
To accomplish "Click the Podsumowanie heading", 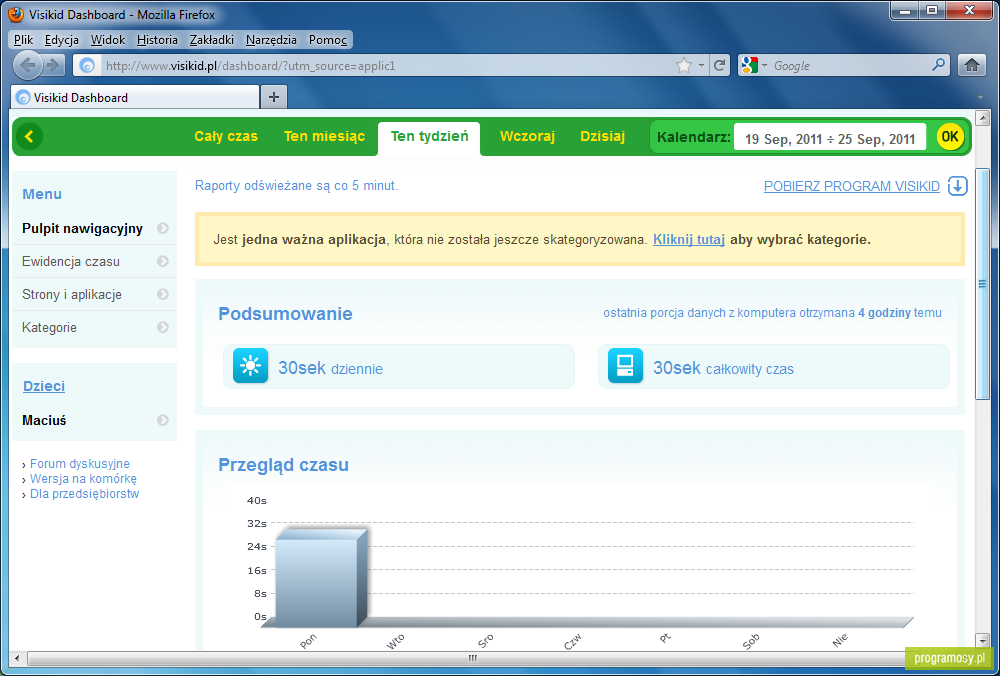I will (285, 314).
